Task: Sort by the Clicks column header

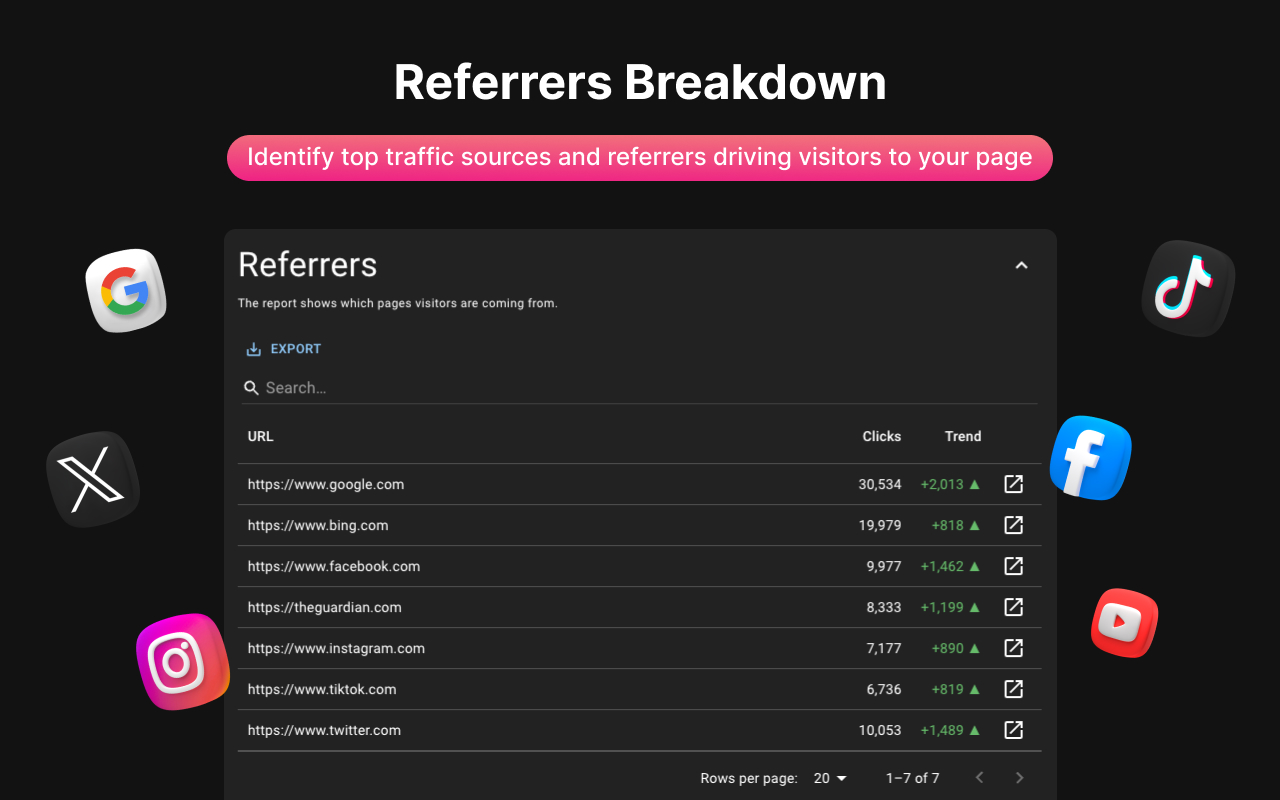Action: pos(881,436)
